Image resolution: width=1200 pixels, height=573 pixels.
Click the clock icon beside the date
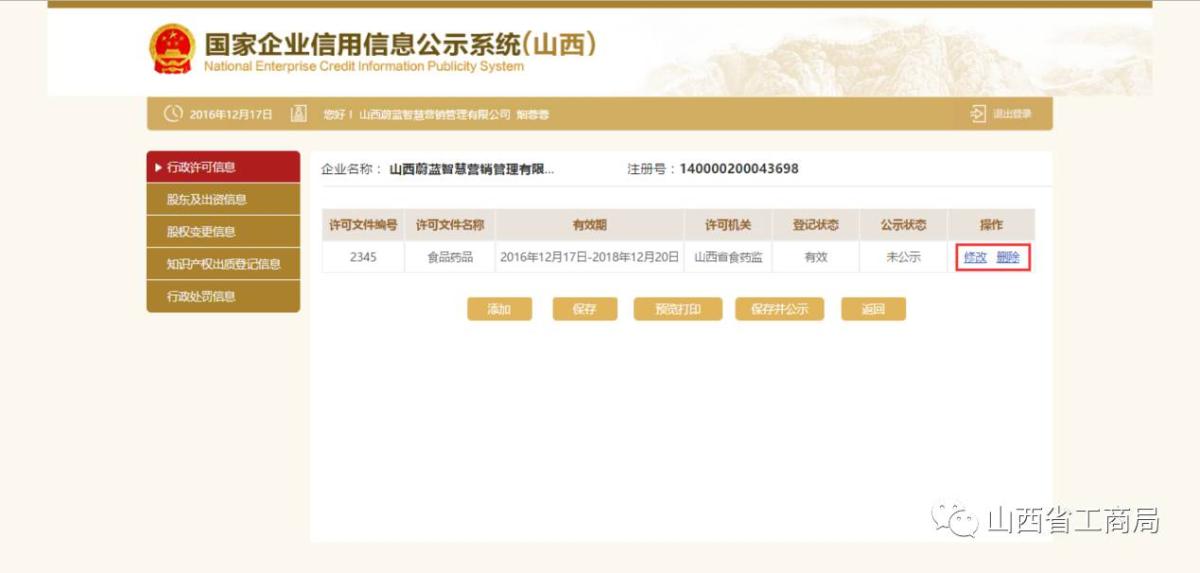173,114
